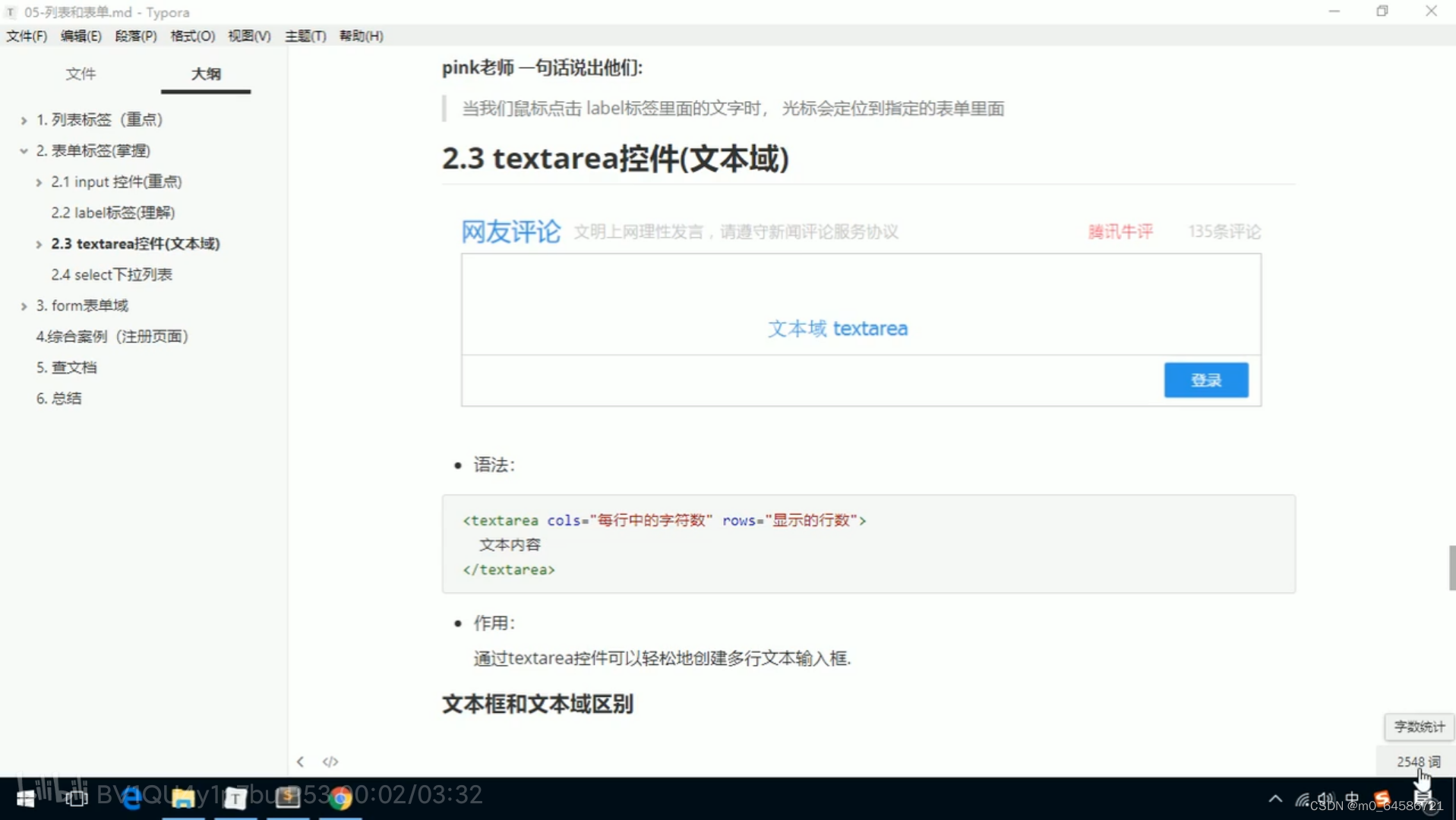
Task: Jump to outline heading 1. 列表标签 (重点)
Action: [99, 120]
